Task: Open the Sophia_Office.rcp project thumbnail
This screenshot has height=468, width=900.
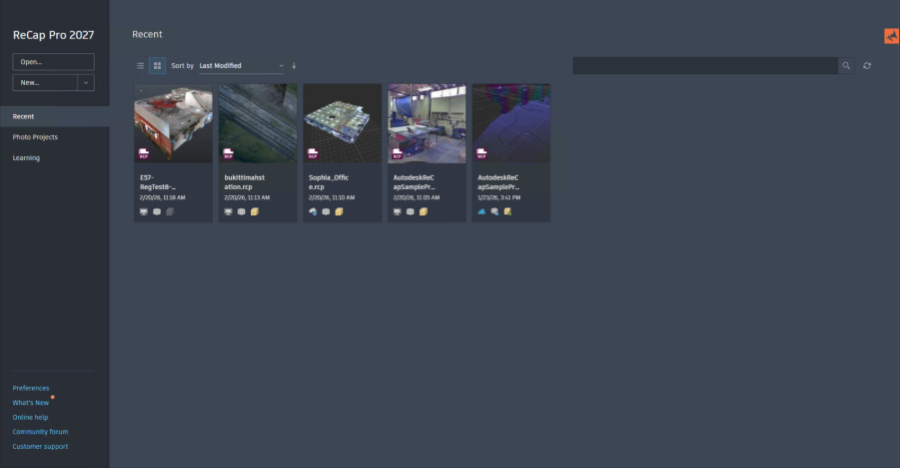Action: pyautogui.click(x=342, y=123)
